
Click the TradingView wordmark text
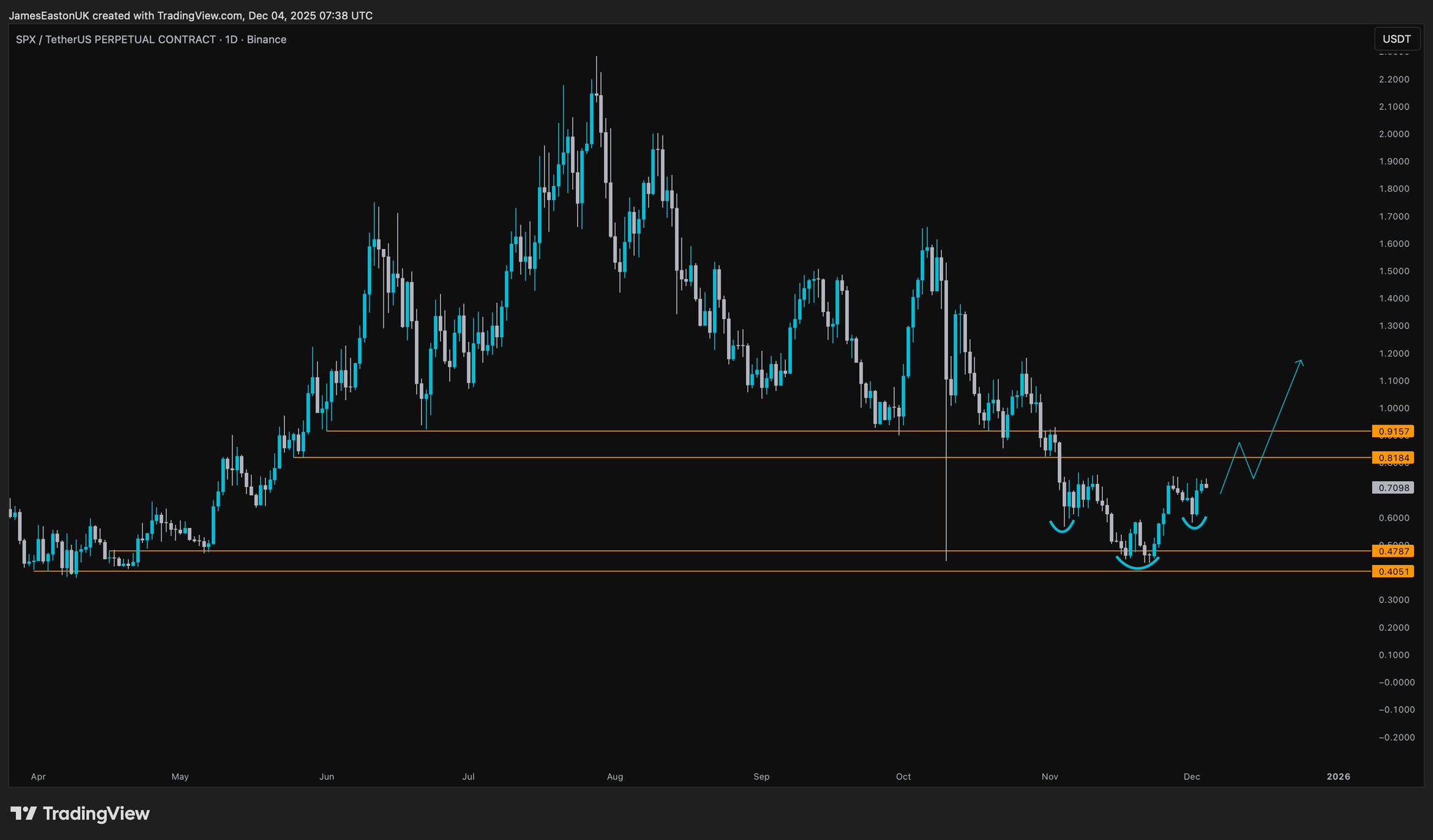96,813
